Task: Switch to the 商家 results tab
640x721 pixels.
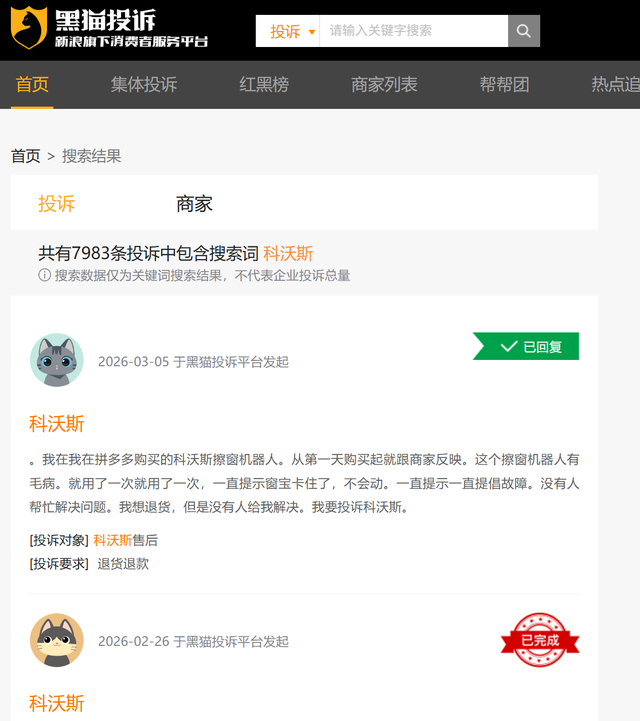Action: pyautogui.click(x=194, y=204)
